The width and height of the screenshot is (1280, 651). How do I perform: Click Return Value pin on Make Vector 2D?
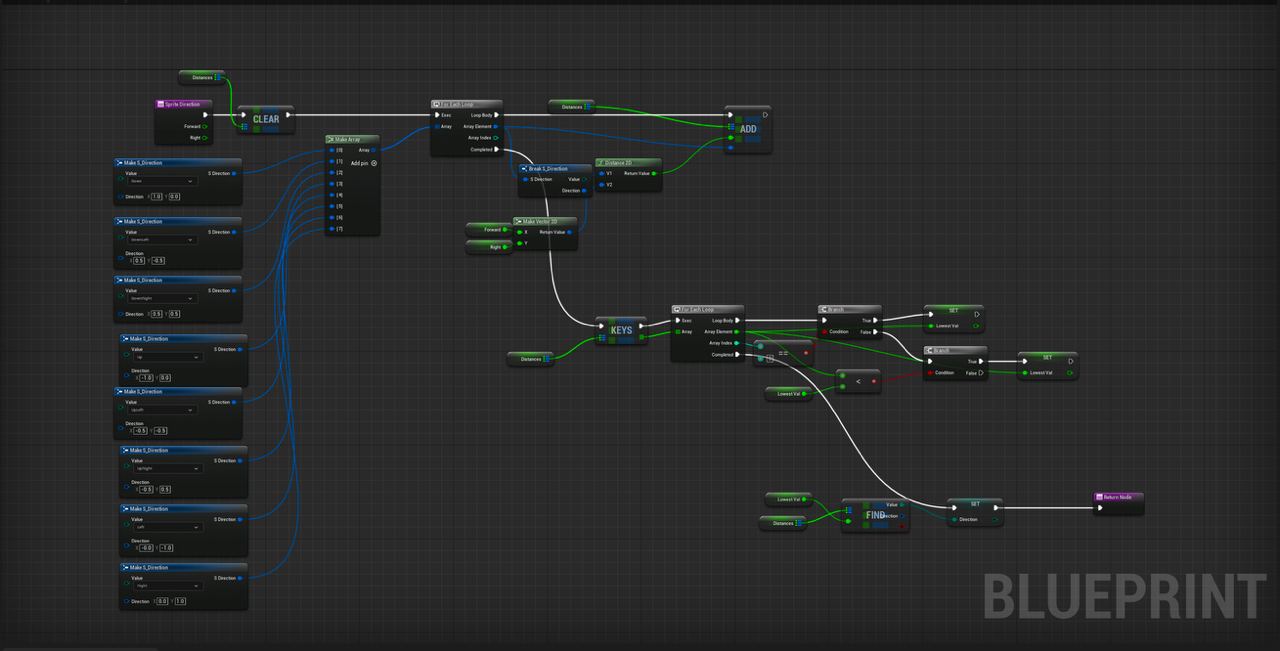(571, 232)
